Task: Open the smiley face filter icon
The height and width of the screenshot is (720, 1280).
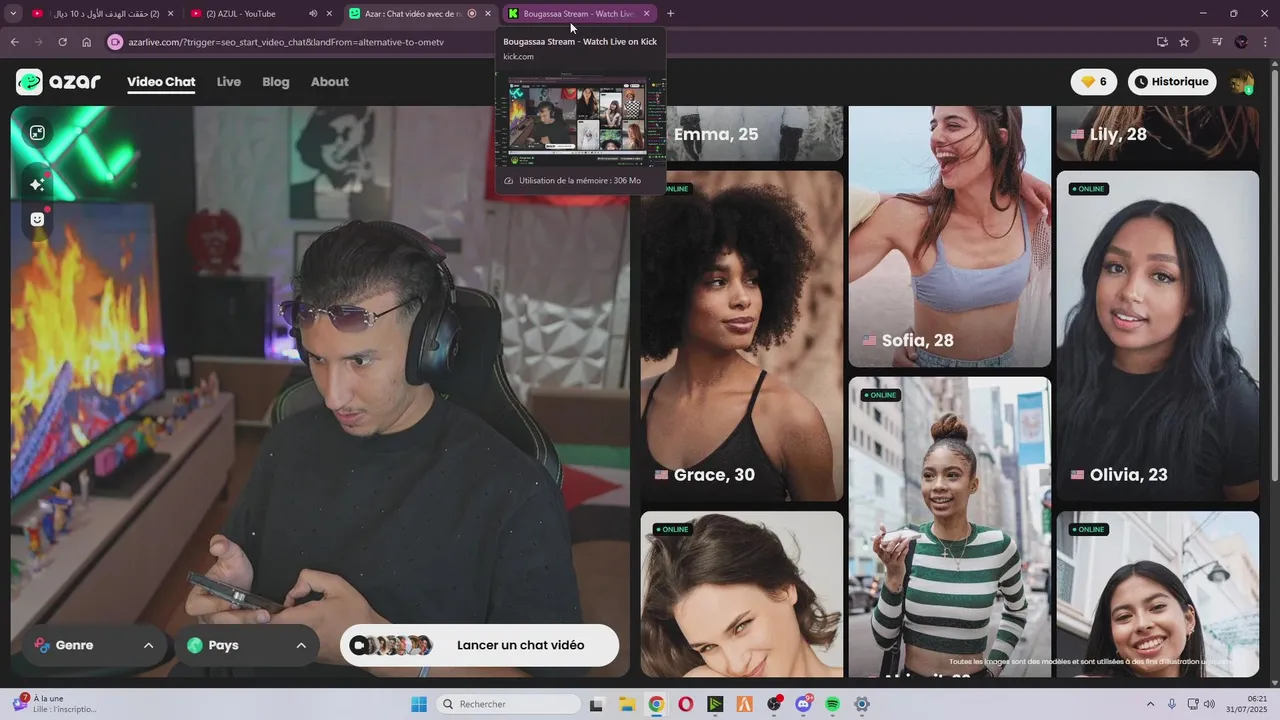Action: [x=37, y=219]
